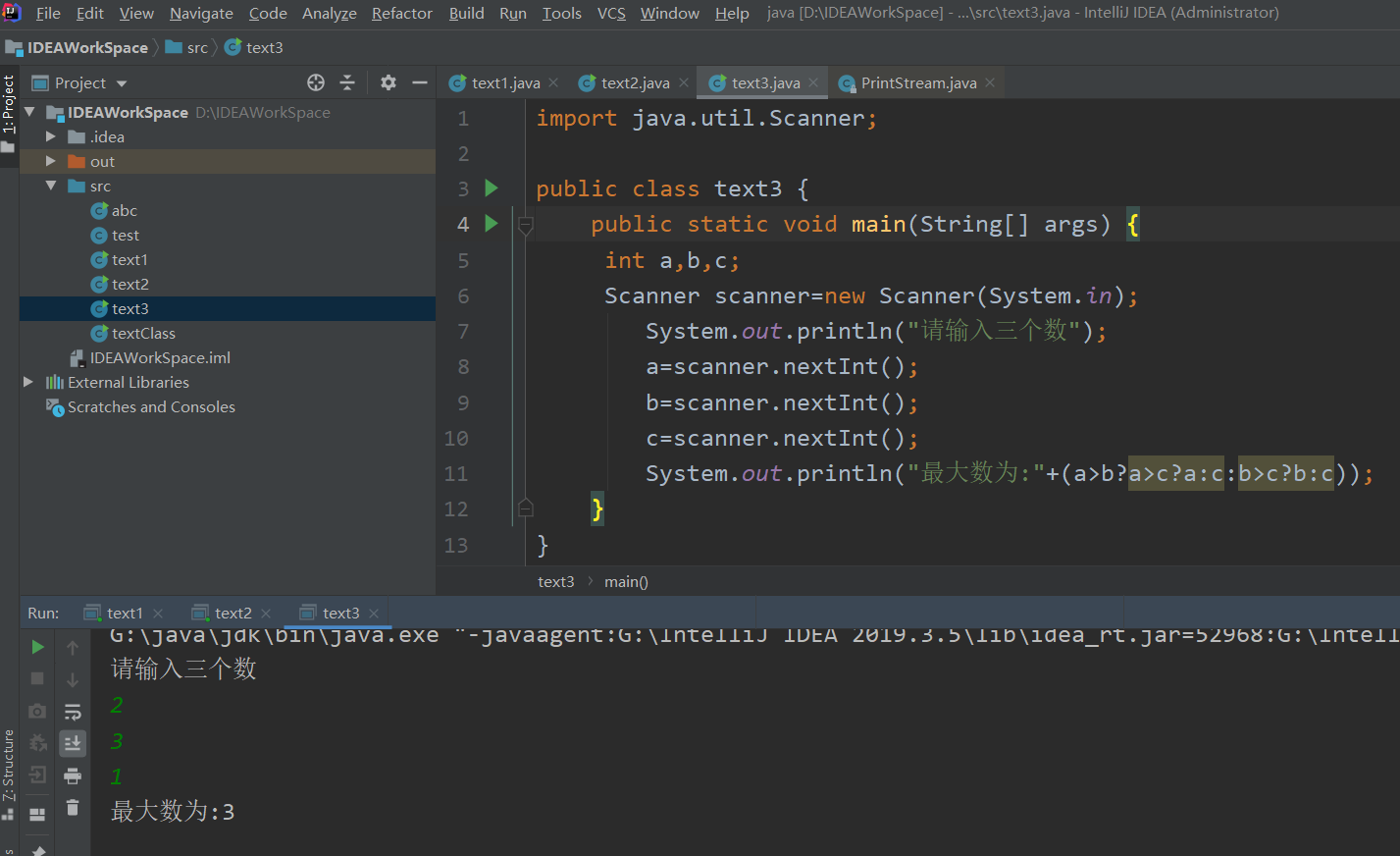Close text1 tab in Run panel
This screenshot has width=1400, height=856.
pos(158,614)
